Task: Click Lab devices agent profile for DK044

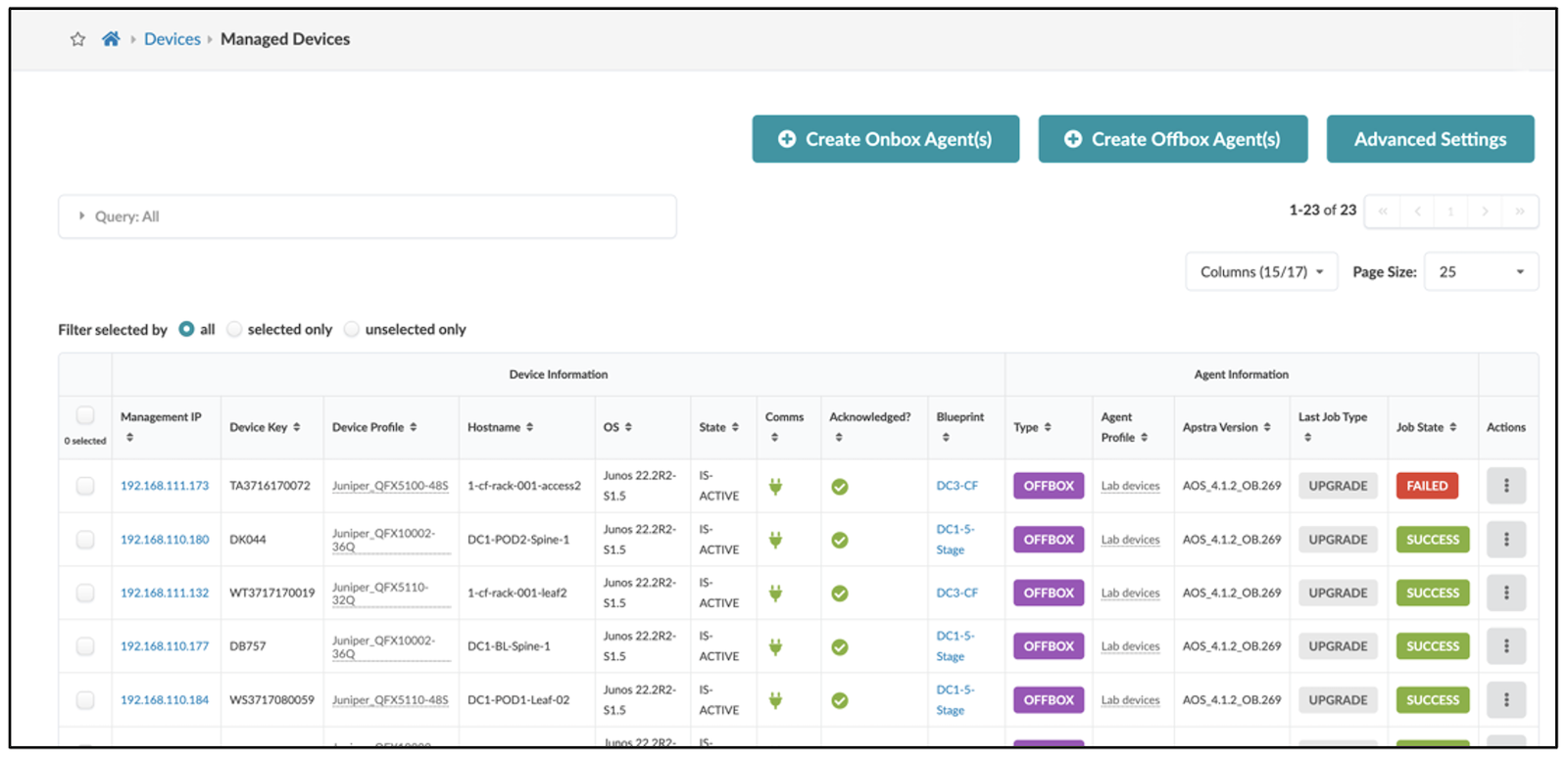Action: 1130,540
